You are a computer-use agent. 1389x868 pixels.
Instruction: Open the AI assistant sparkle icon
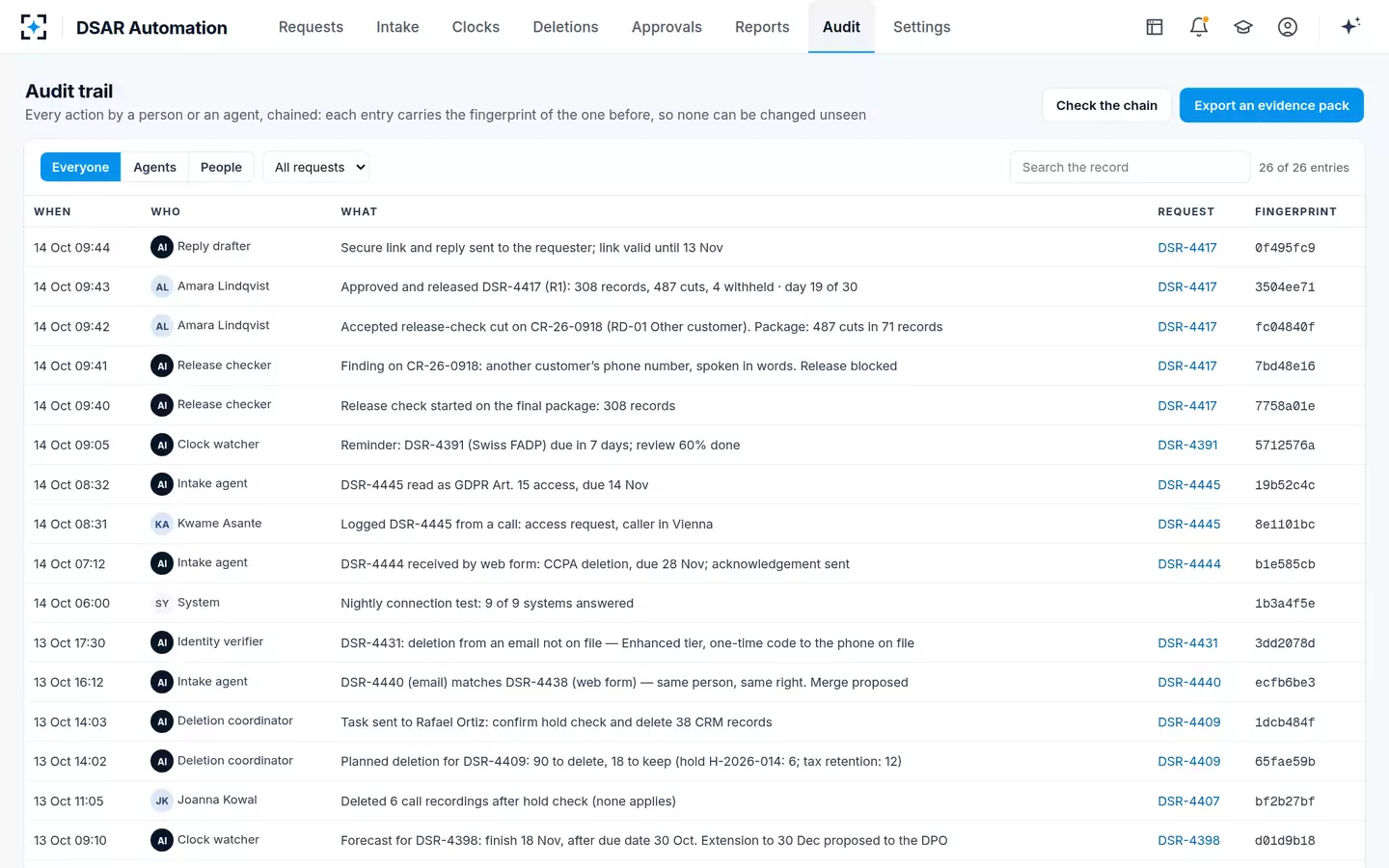point(1350,26)
